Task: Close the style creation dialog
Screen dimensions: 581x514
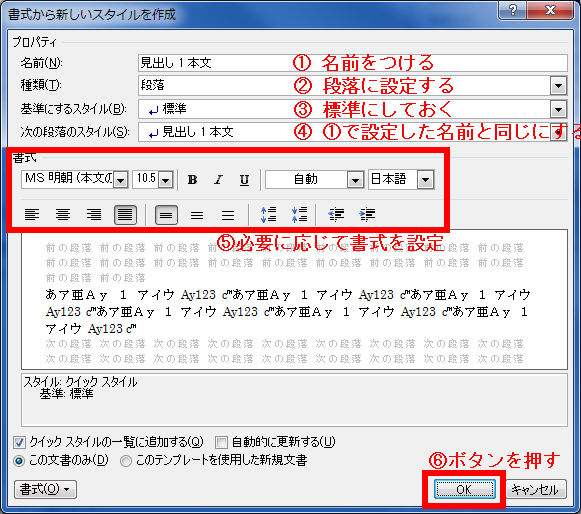Action: point(551,10)
